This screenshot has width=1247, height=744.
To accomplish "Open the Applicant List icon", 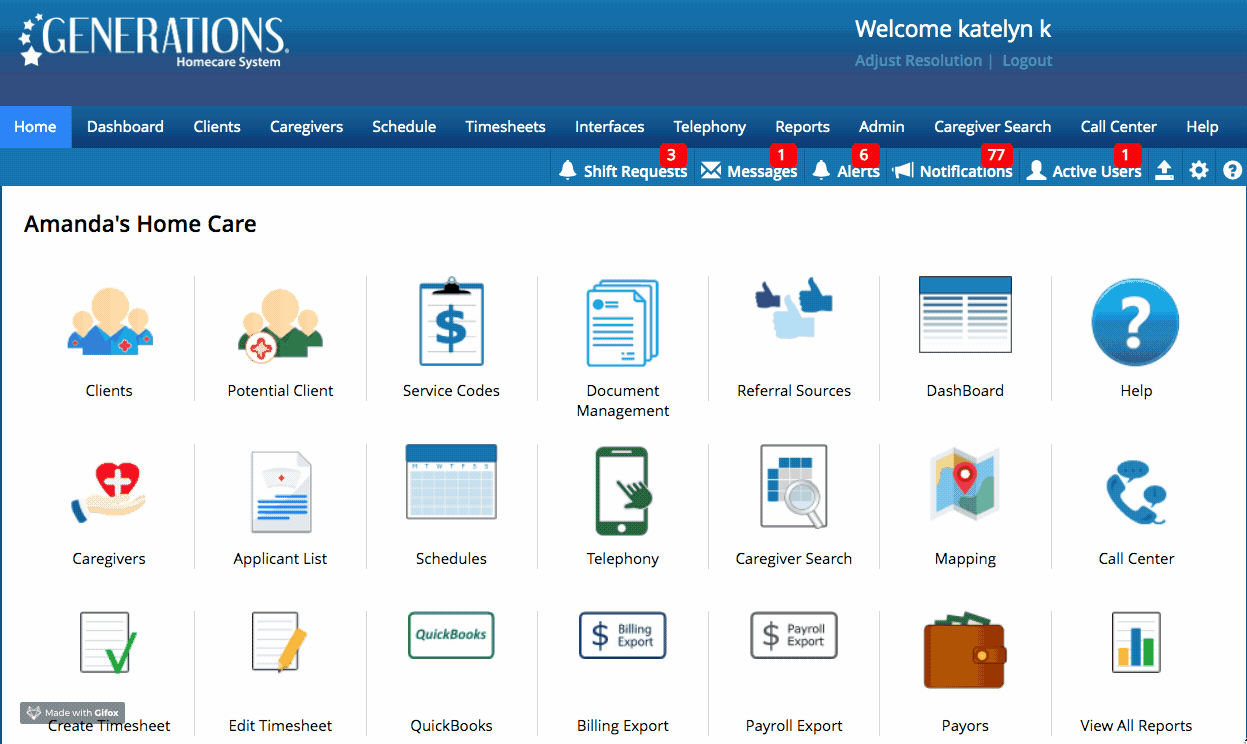I will pos(280,492).
